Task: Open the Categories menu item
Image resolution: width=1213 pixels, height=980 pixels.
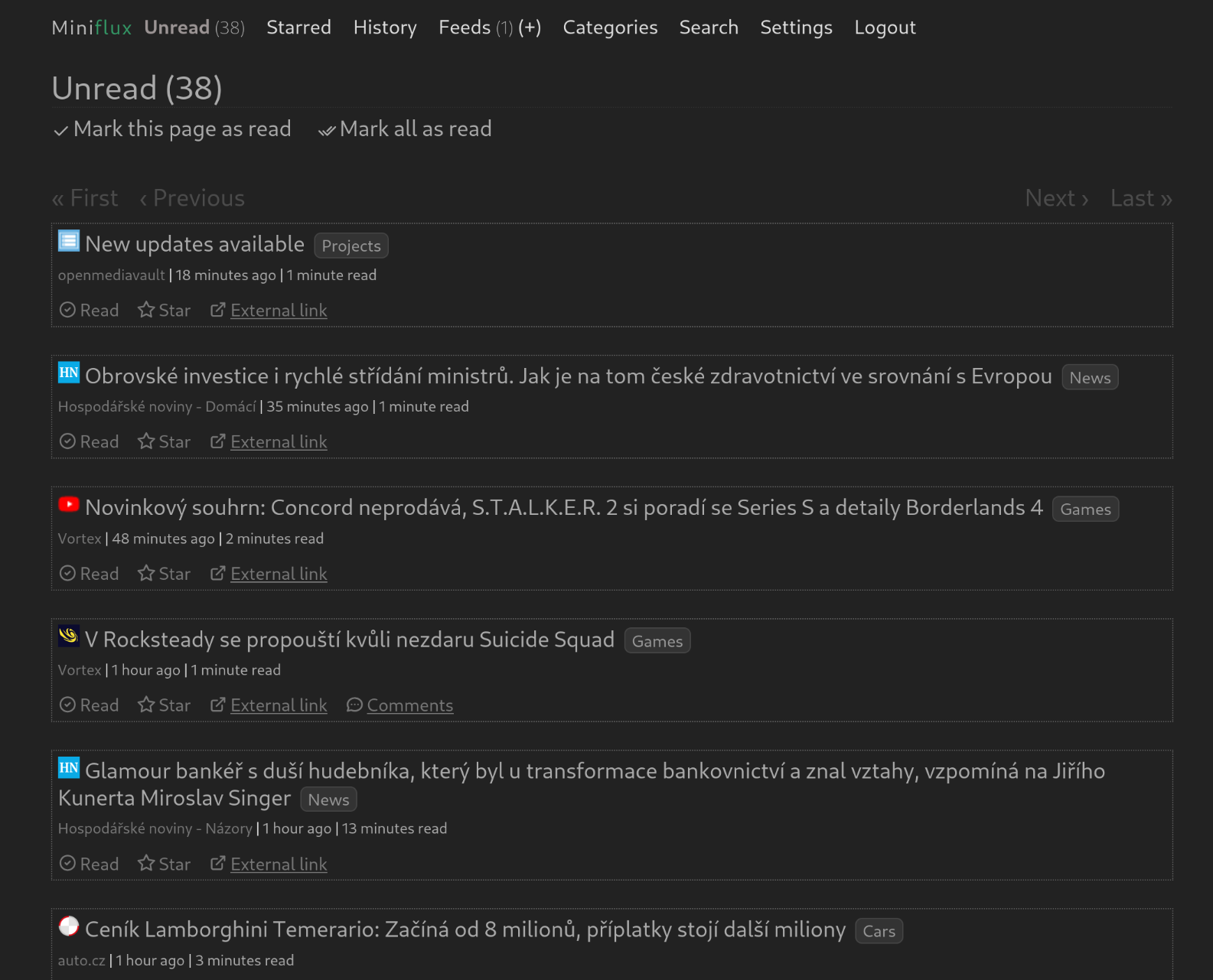Action: [x=610, y=28]
